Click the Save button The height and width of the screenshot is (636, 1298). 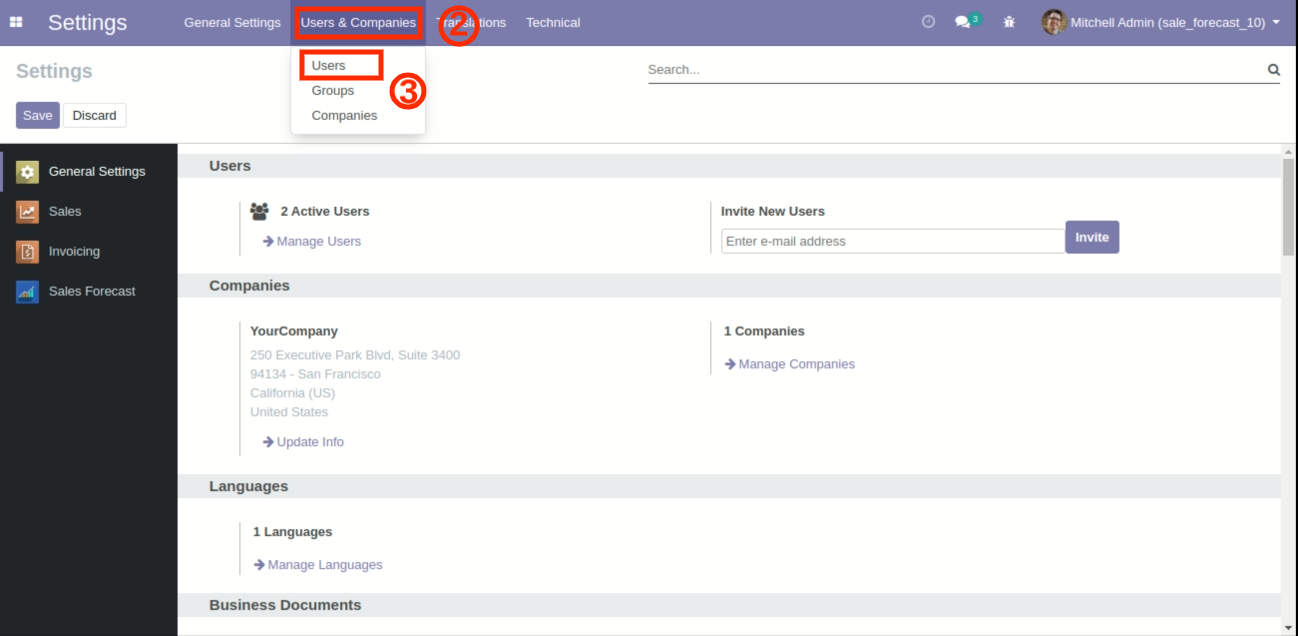(38, 115)
